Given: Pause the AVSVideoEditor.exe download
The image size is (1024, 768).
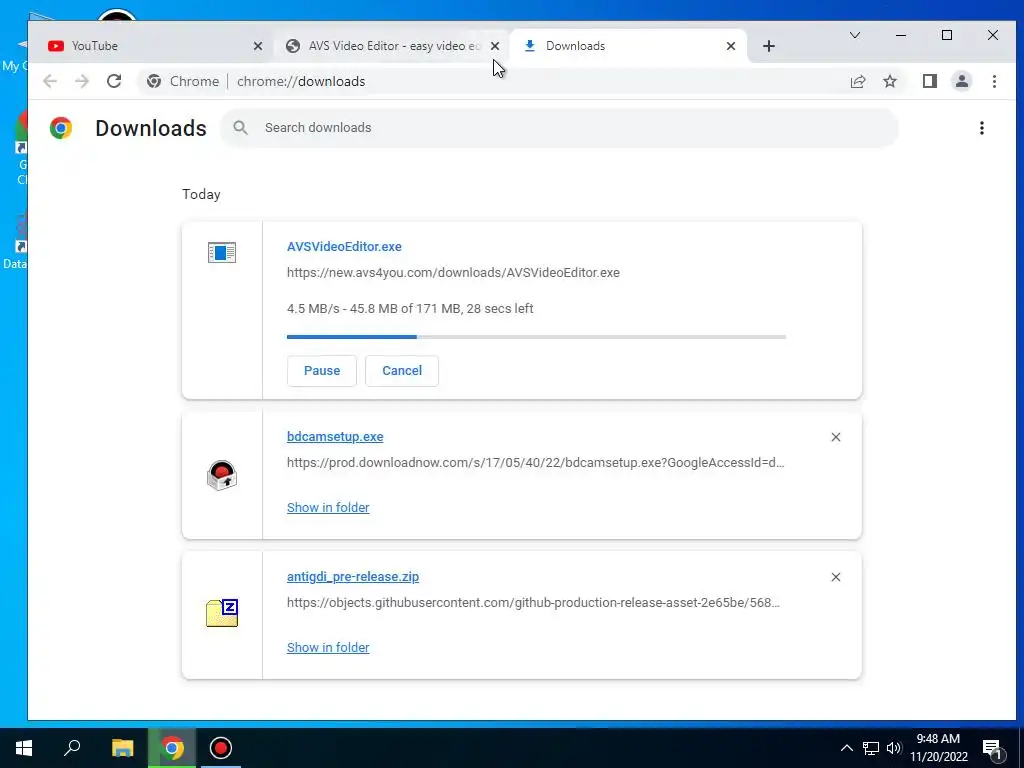Looking at the screenshot, I should pyautogui.click(x=322, y=370).
